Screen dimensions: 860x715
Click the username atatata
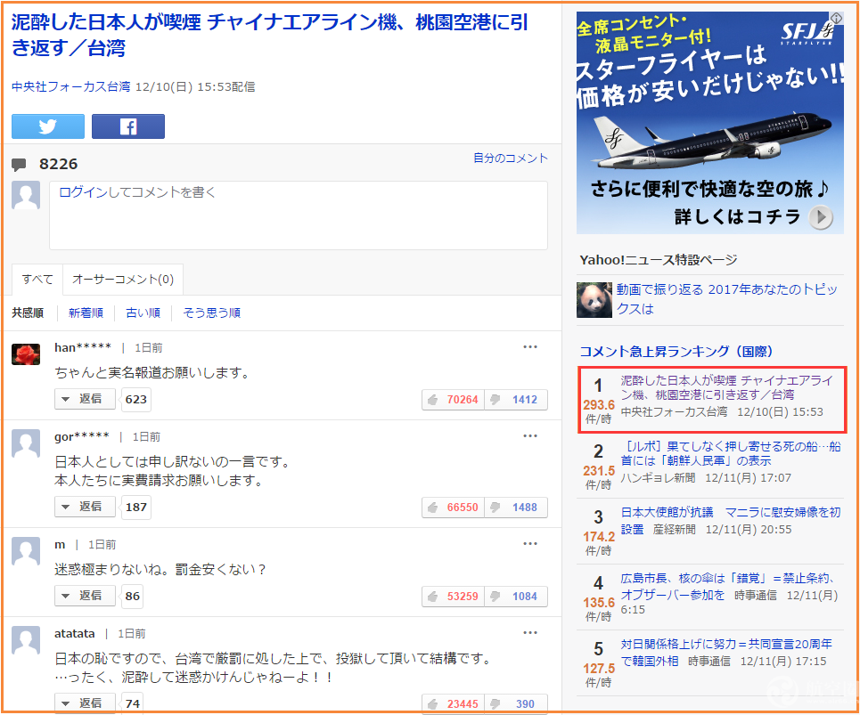[x=75, y=633]
